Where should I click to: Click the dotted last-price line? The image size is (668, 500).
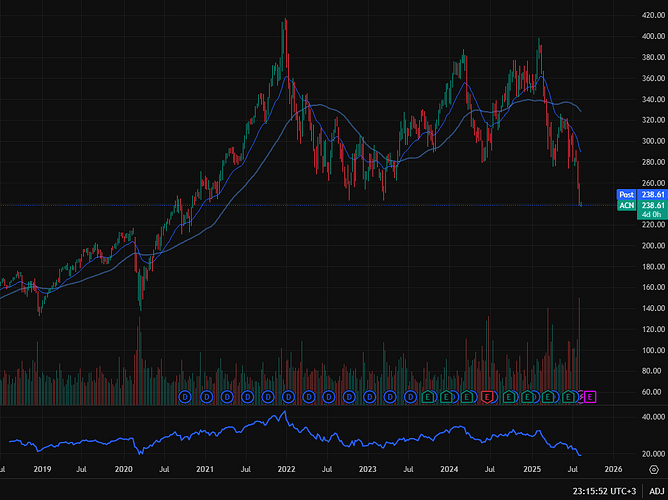(300, 205)
